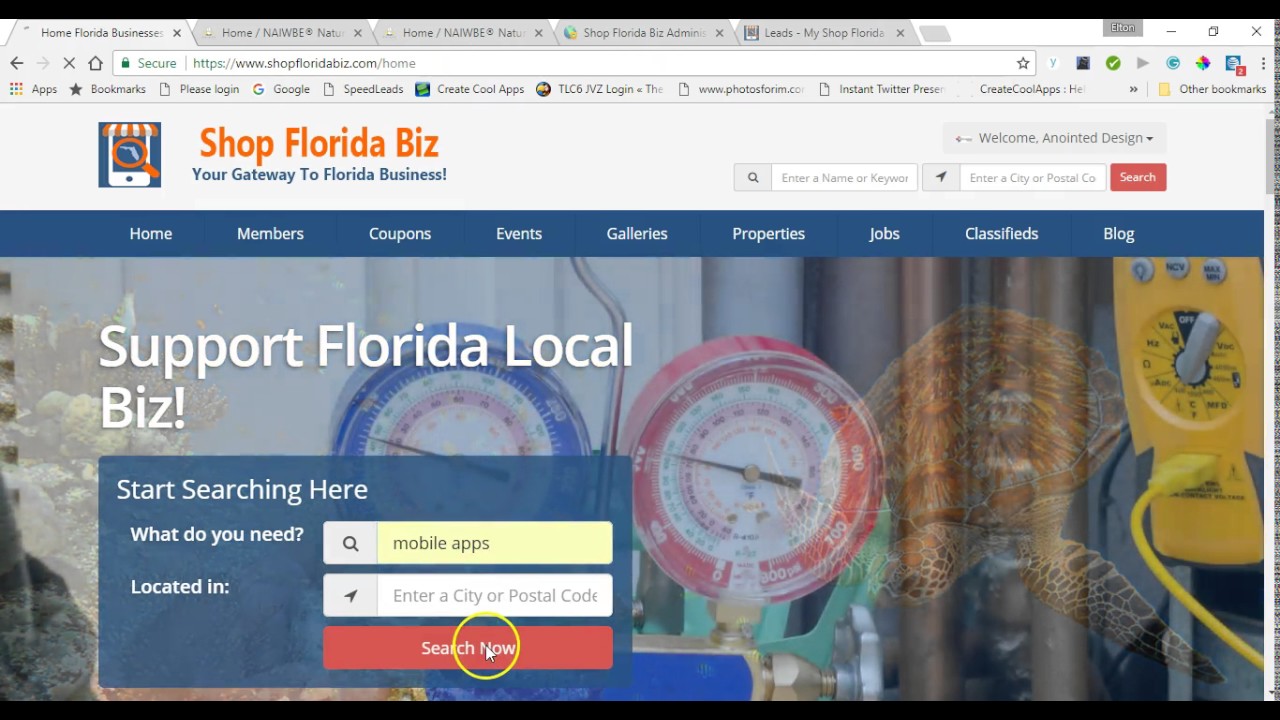Open a new browser tab
Viewport: 1280px width, 720px height.
[934, 34]
